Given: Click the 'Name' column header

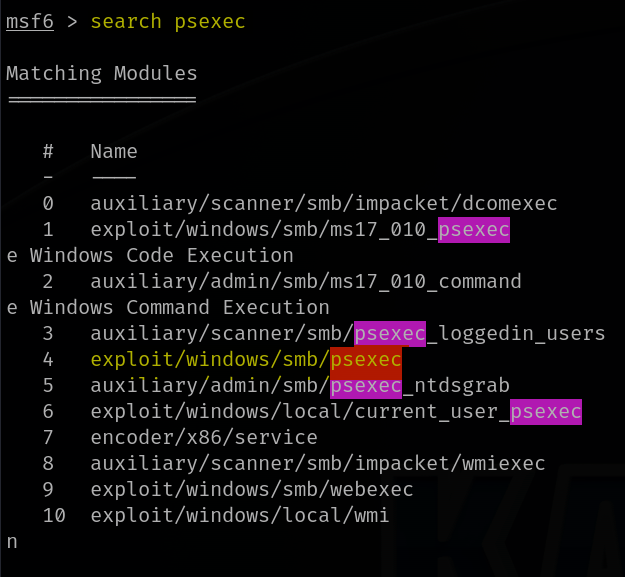Looking at the screenshot, I should [113, 152].
